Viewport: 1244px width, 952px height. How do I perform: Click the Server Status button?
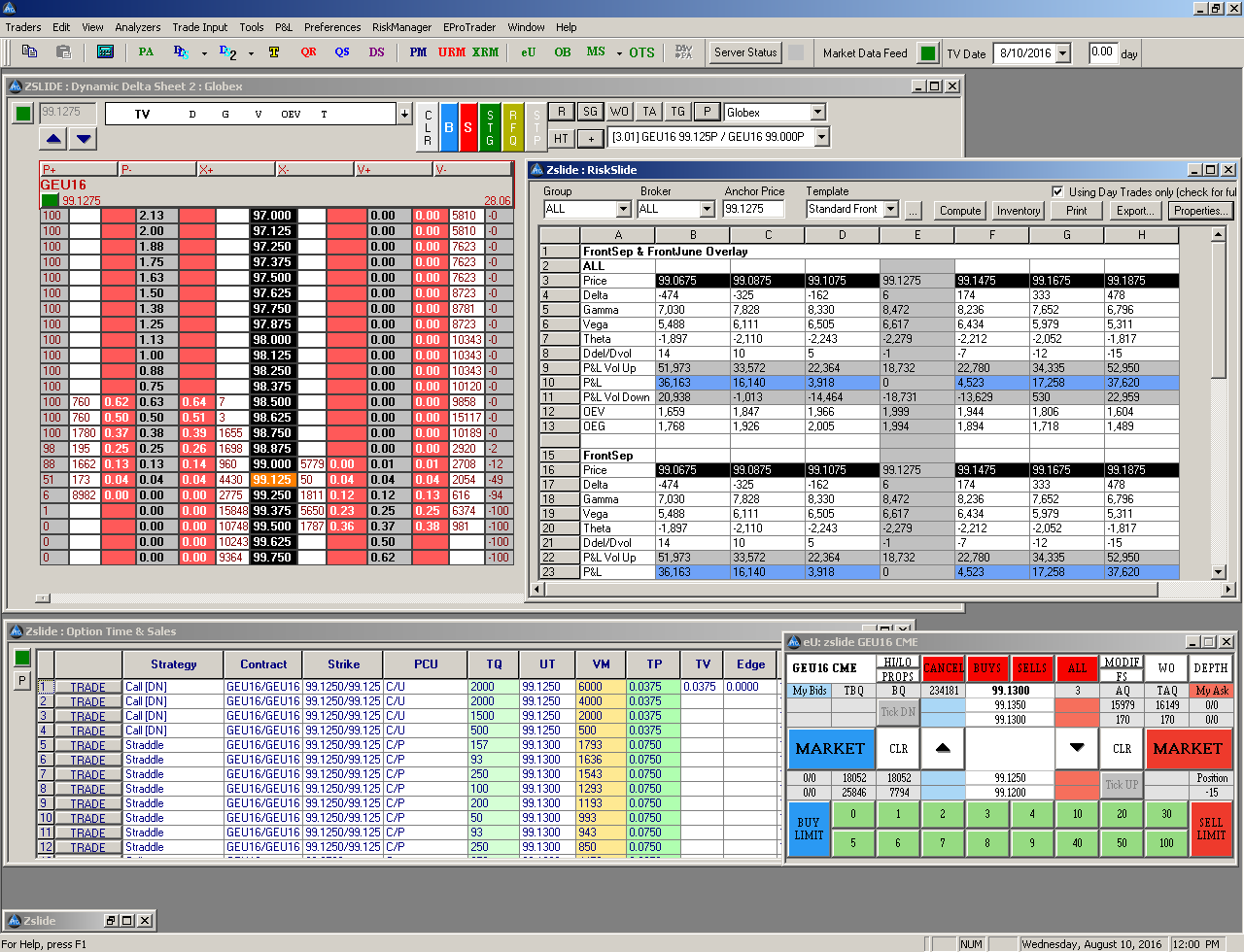pos(745,52)
